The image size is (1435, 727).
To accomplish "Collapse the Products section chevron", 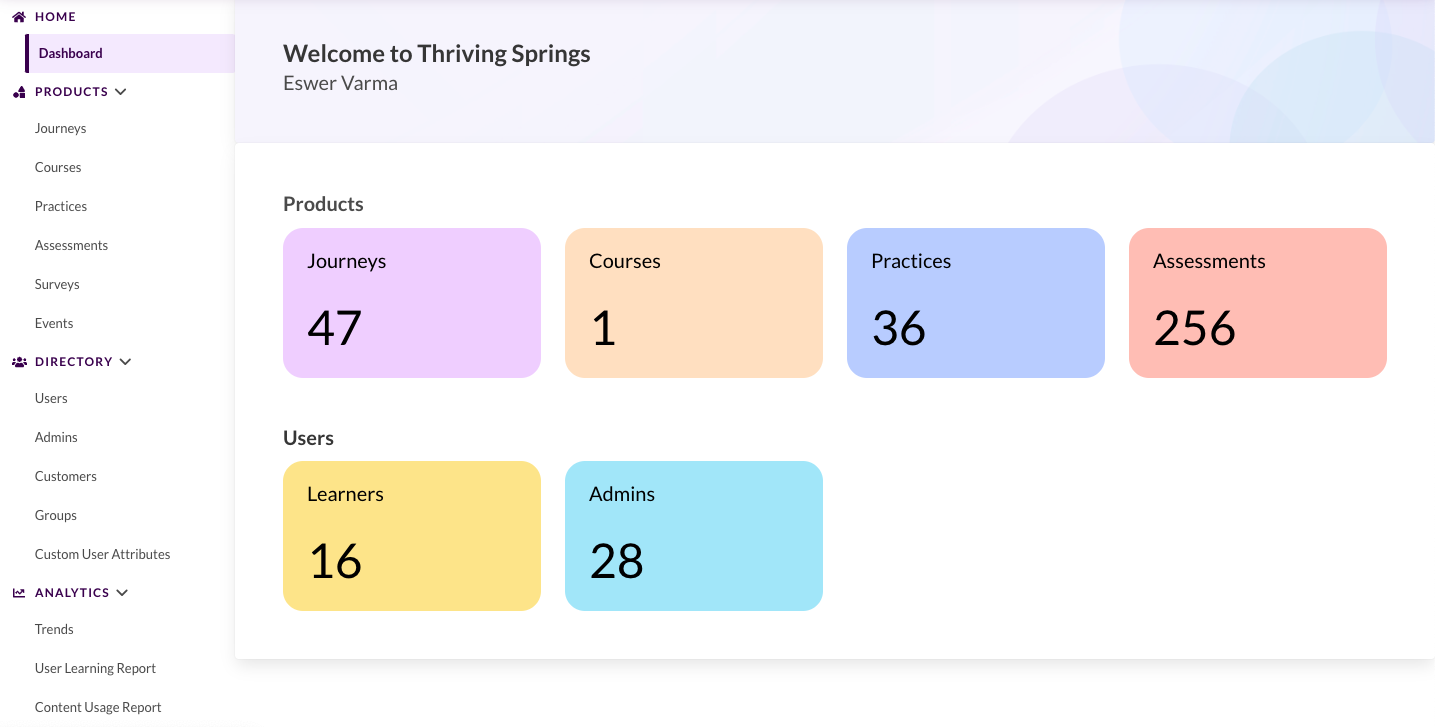I will (x=121, y=92).
